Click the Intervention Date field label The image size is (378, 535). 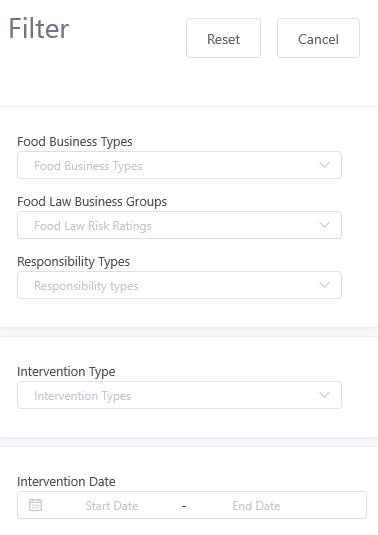[66, 481]
